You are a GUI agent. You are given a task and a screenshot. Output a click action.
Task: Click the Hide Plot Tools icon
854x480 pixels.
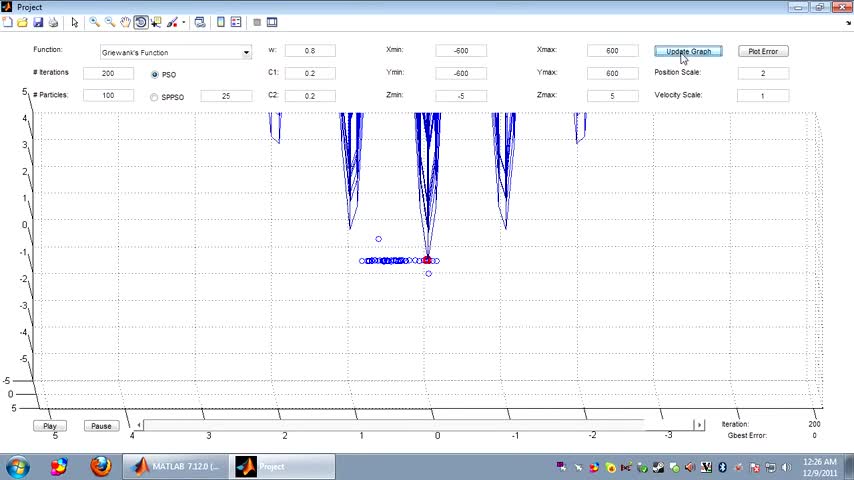click(257, 22)
